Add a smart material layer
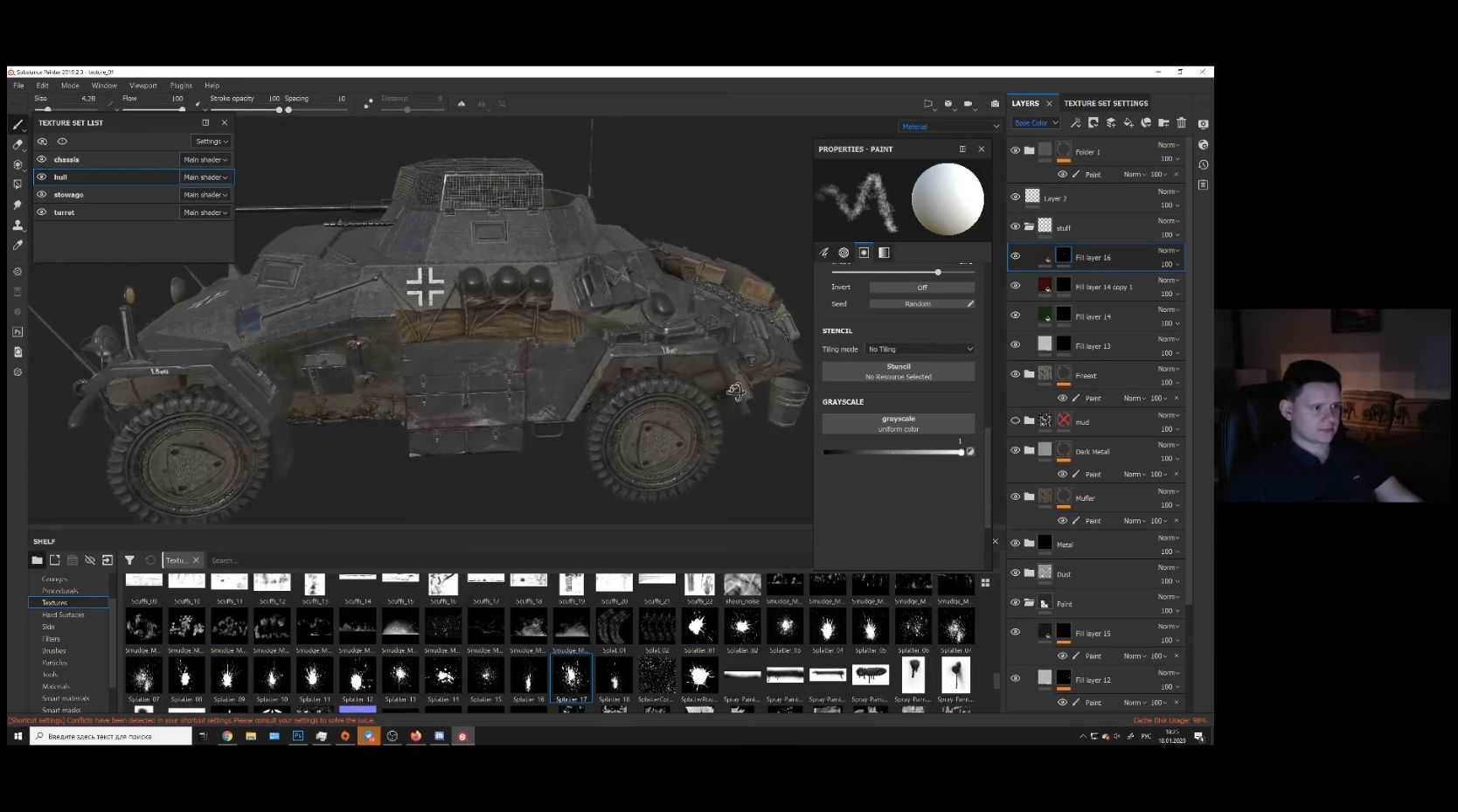This screenshot has width=1458, height=812. click(x=1146, y=123)
